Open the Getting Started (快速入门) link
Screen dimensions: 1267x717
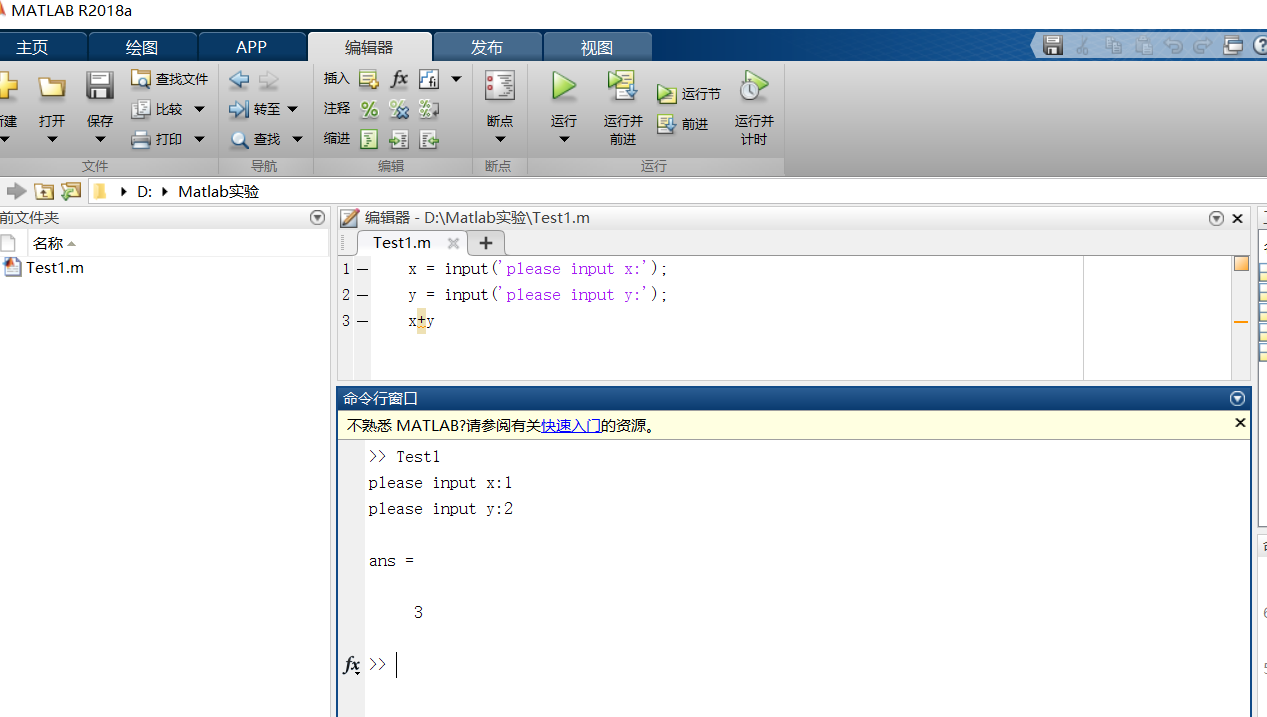571,425
